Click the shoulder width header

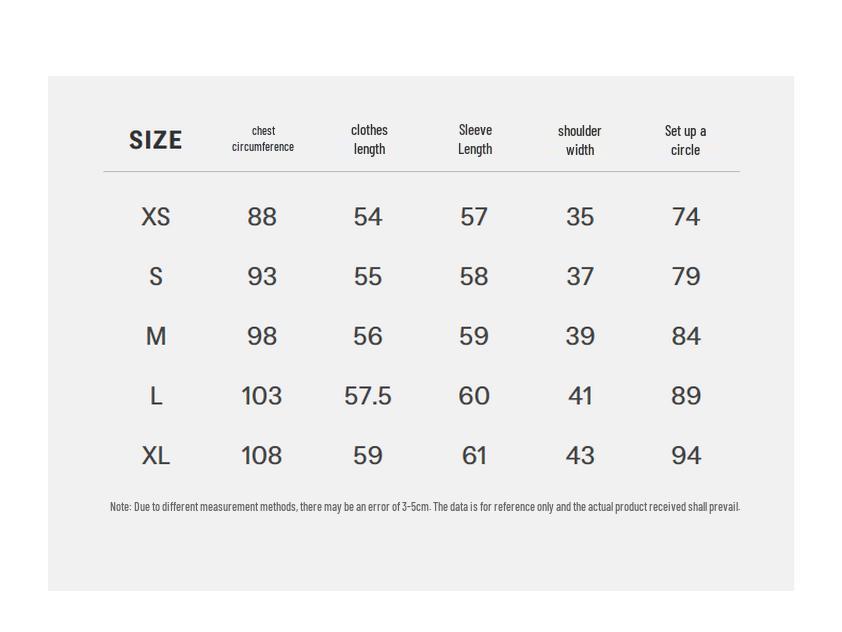[580, 140]
